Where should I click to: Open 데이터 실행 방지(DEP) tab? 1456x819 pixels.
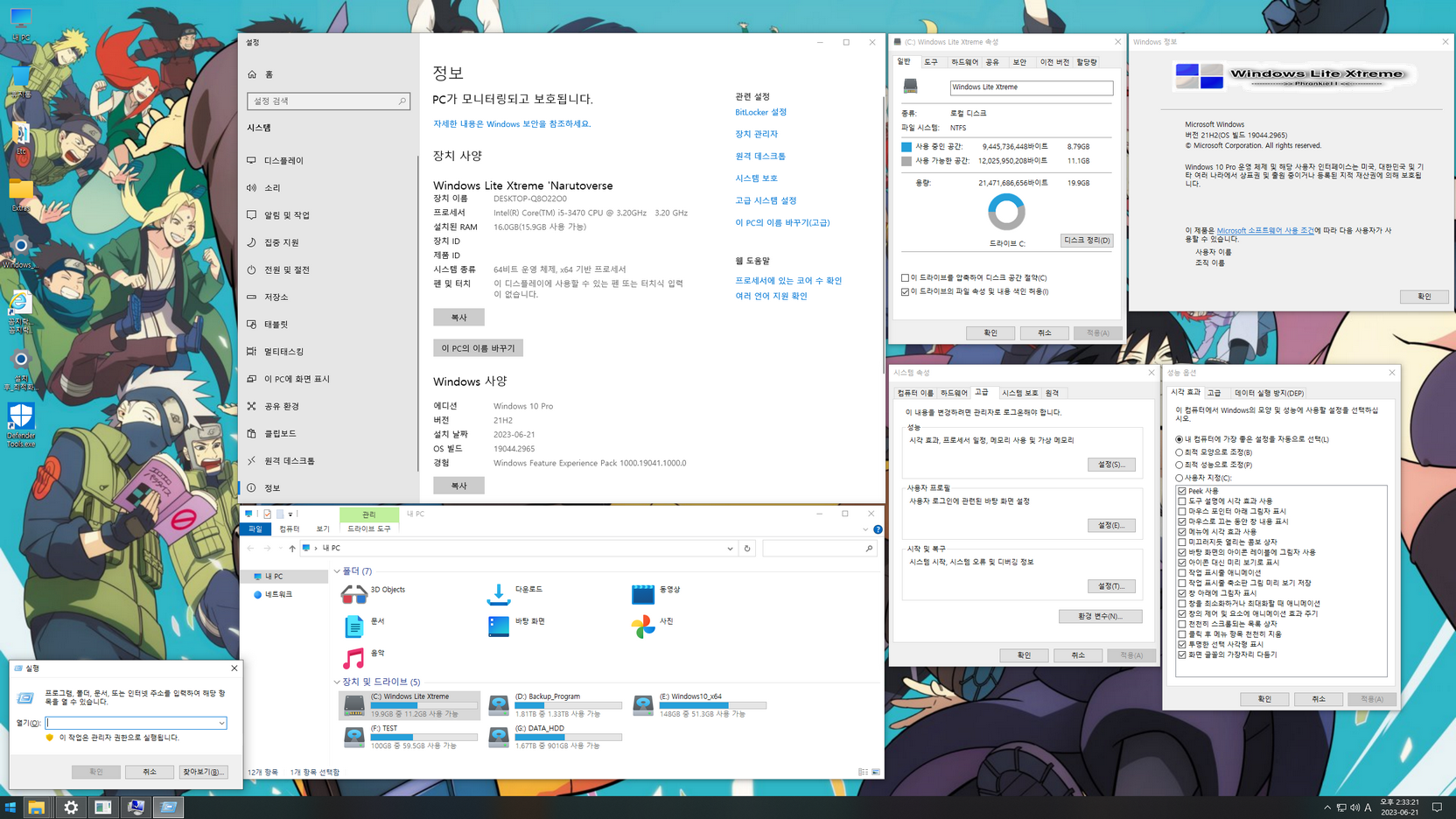1269,393
